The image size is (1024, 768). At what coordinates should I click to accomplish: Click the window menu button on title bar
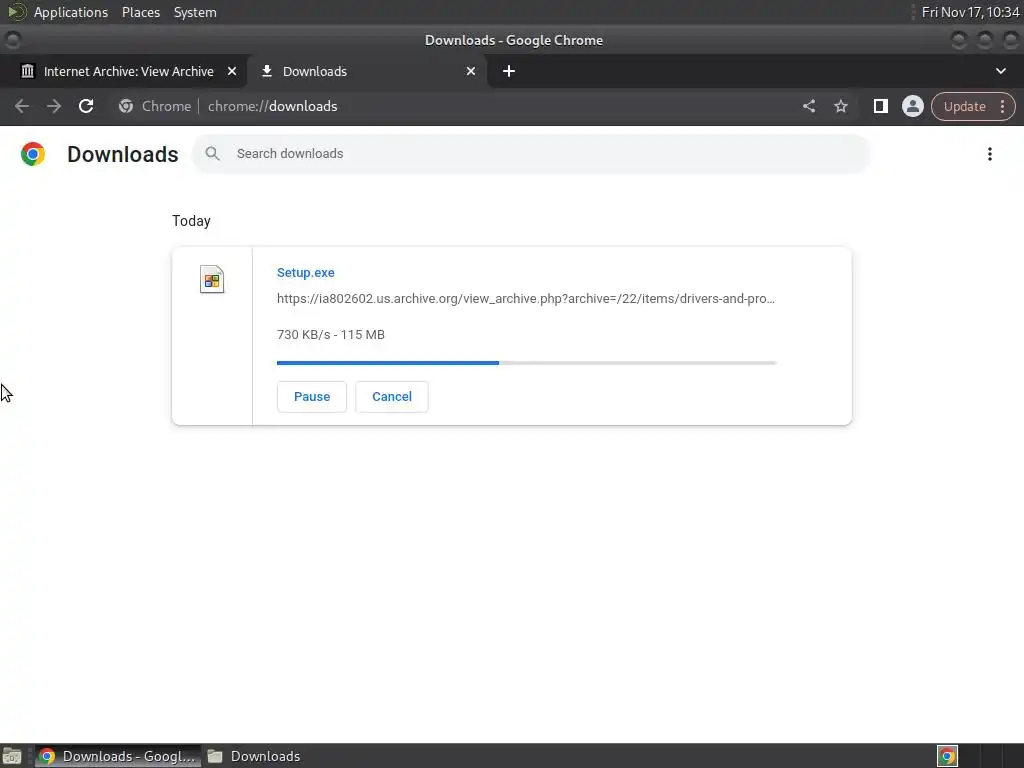12,40
